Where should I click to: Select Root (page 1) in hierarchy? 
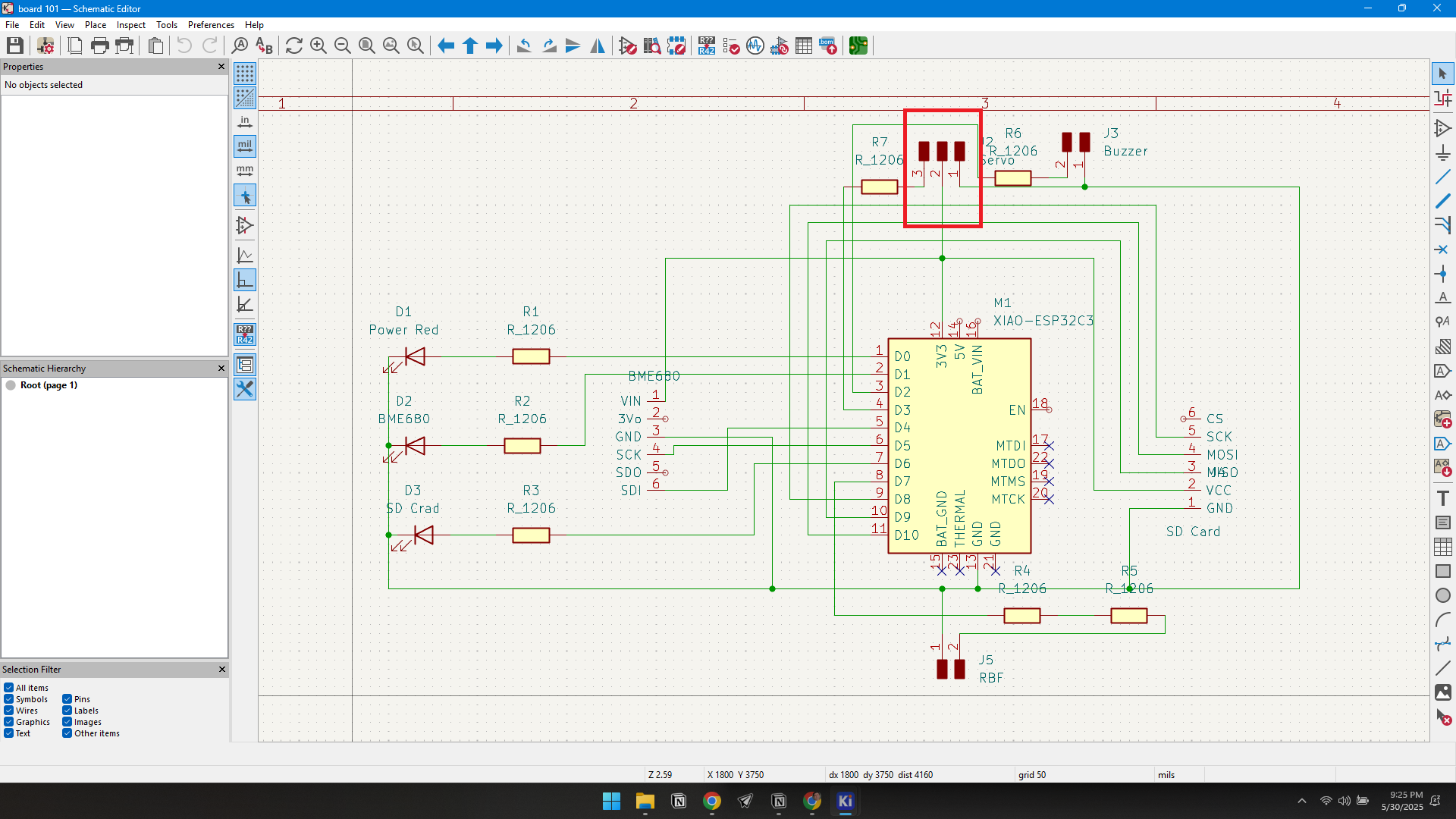click(49, 385)
